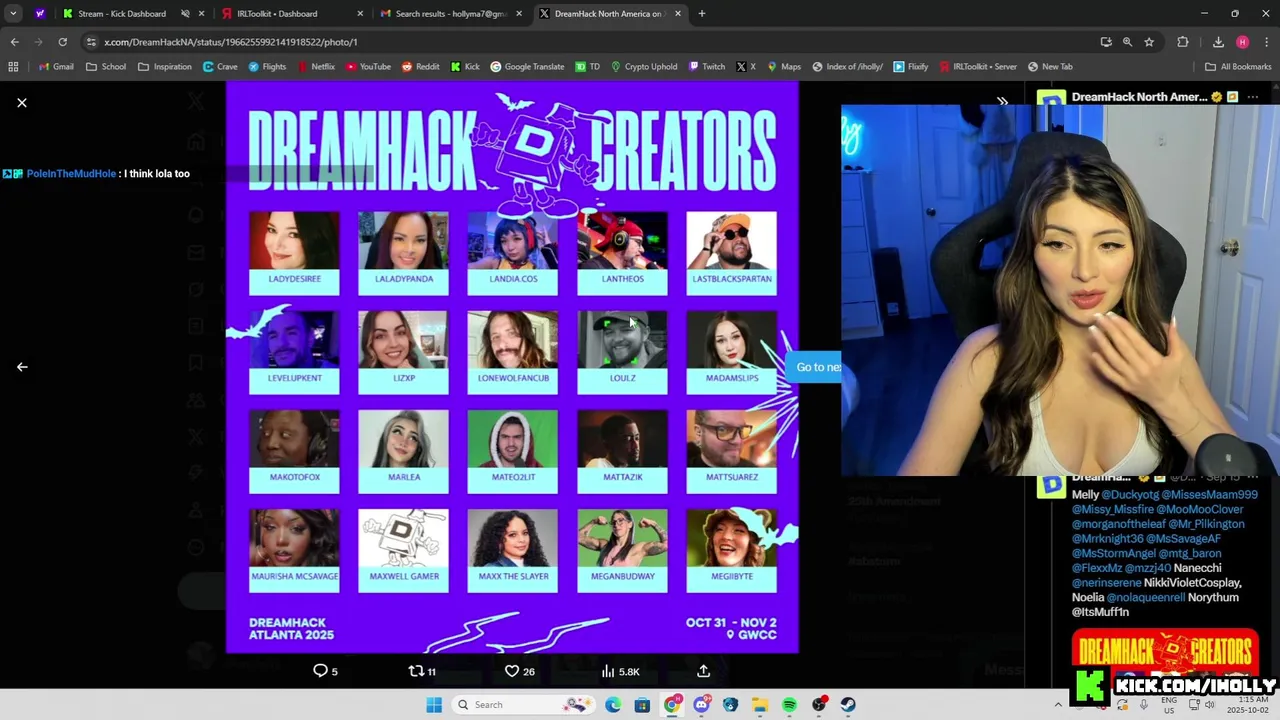Go to previous photo using left arrow
The width and height of the screenshot is (1280, 720).
pos(22,367)
